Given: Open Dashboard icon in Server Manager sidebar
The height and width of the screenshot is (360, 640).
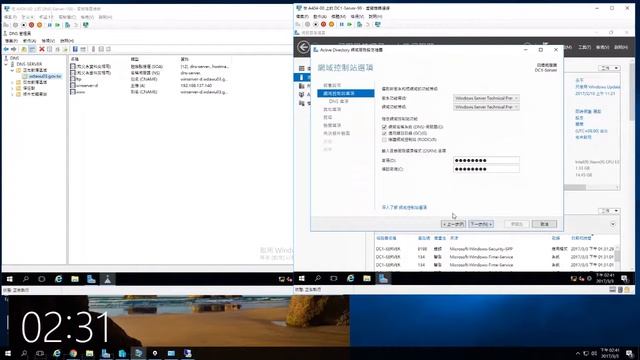Looking at the screenshot, I should [x=302, y=69].
